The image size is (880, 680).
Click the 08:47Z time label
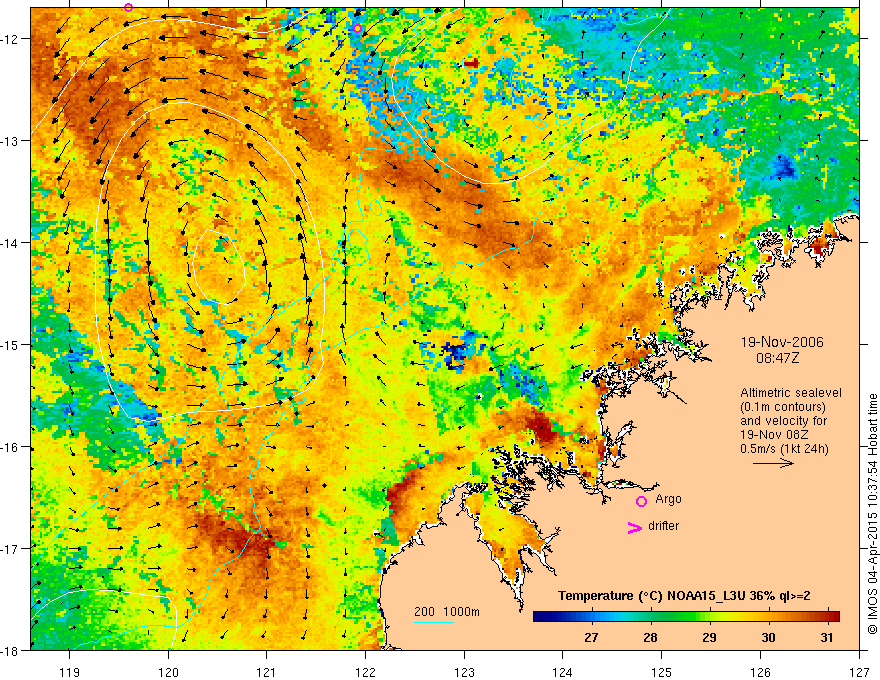tap(777, 357)
